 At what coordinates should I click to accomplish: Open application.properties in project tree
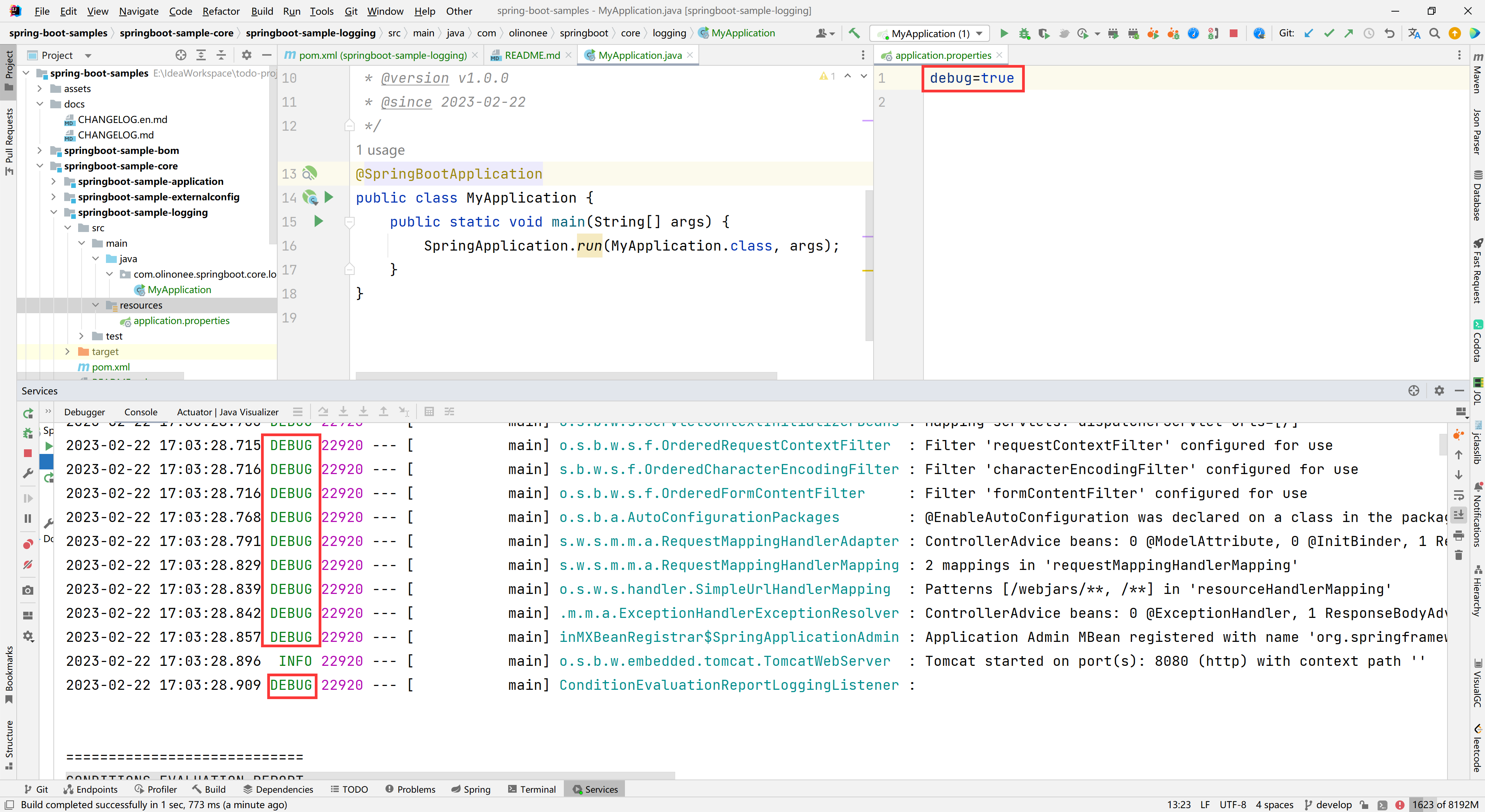(x=181, y=321)
